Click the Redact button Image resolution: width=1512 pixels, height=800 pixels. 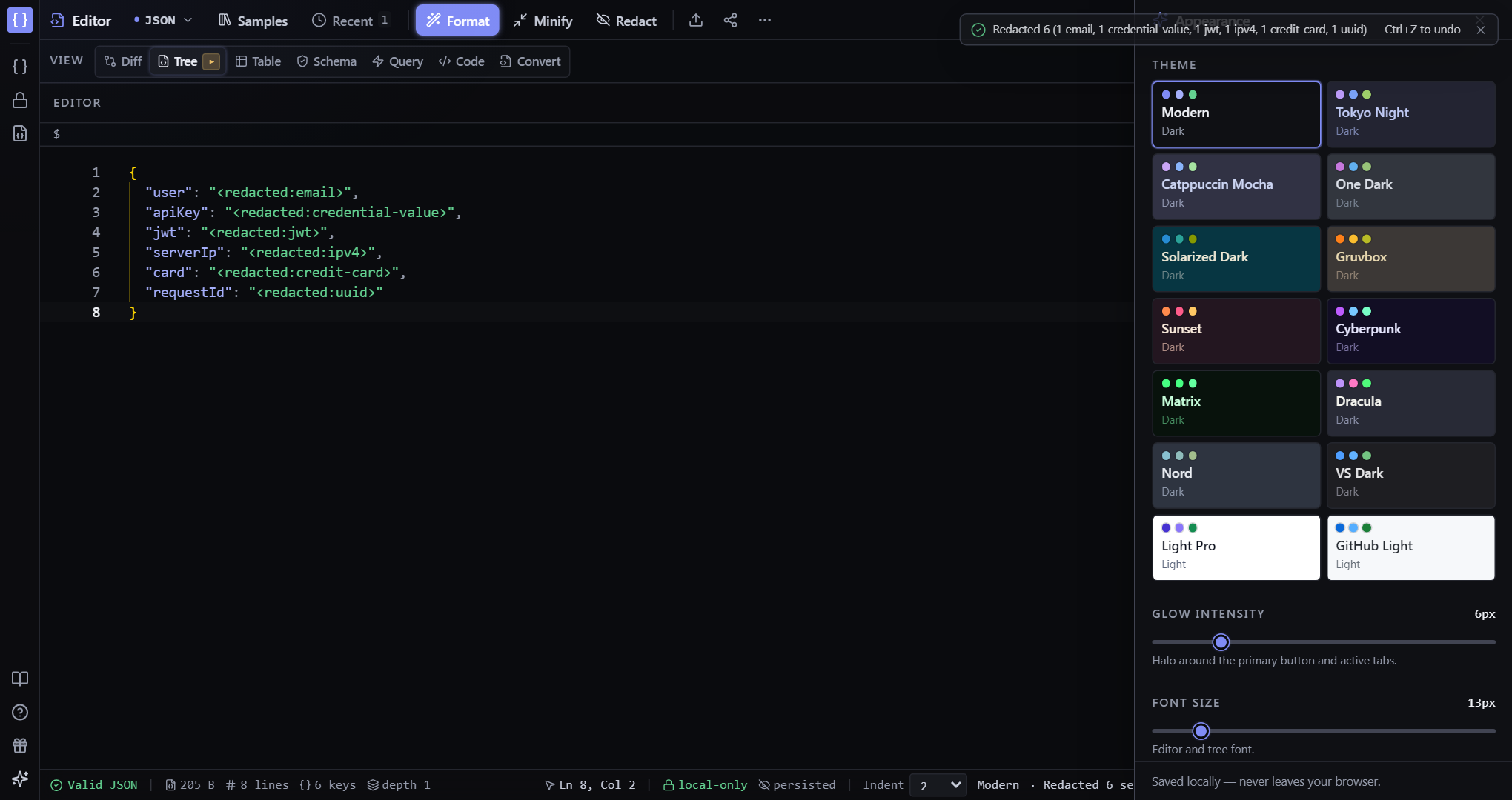[626, 21]
